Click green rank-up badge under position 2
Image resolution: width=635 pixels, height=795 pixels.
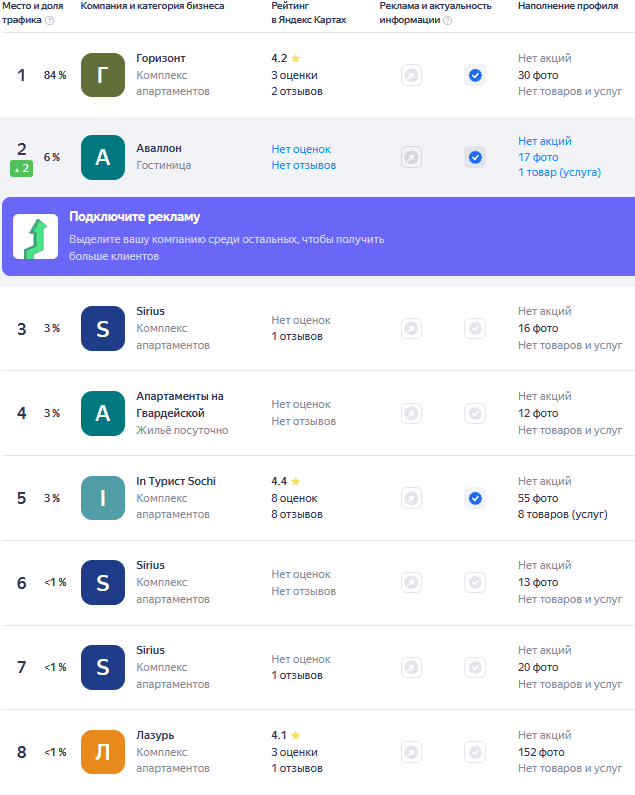[x=22, y=168]
